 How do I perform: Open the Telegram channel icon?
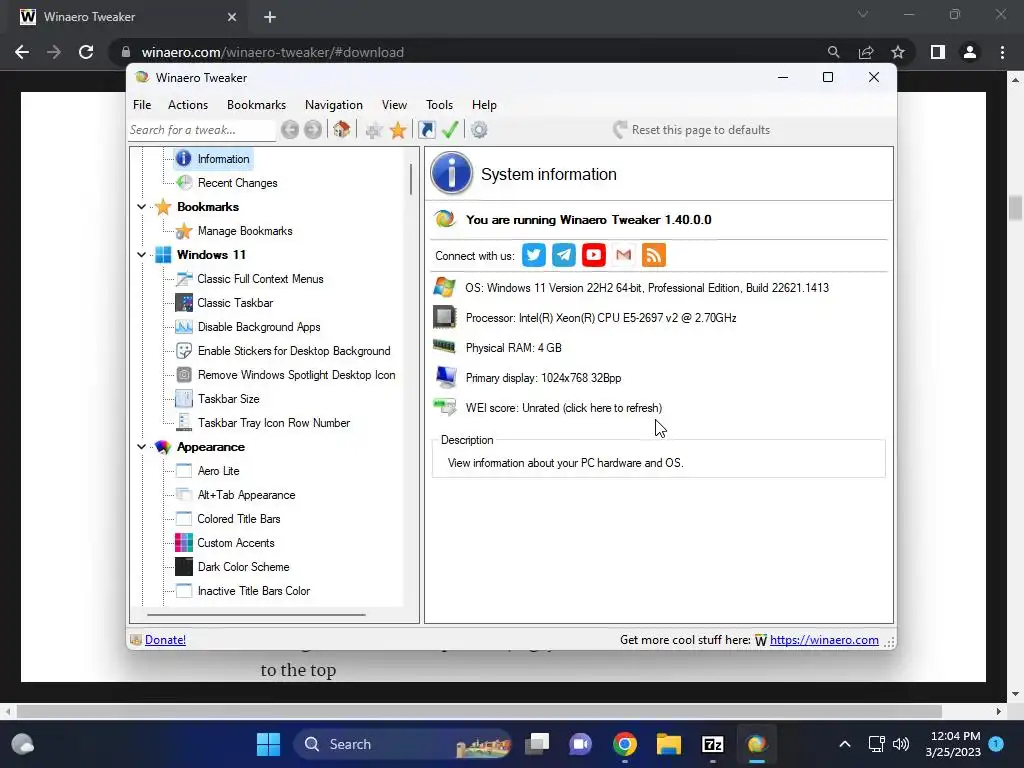click(564, 255)
